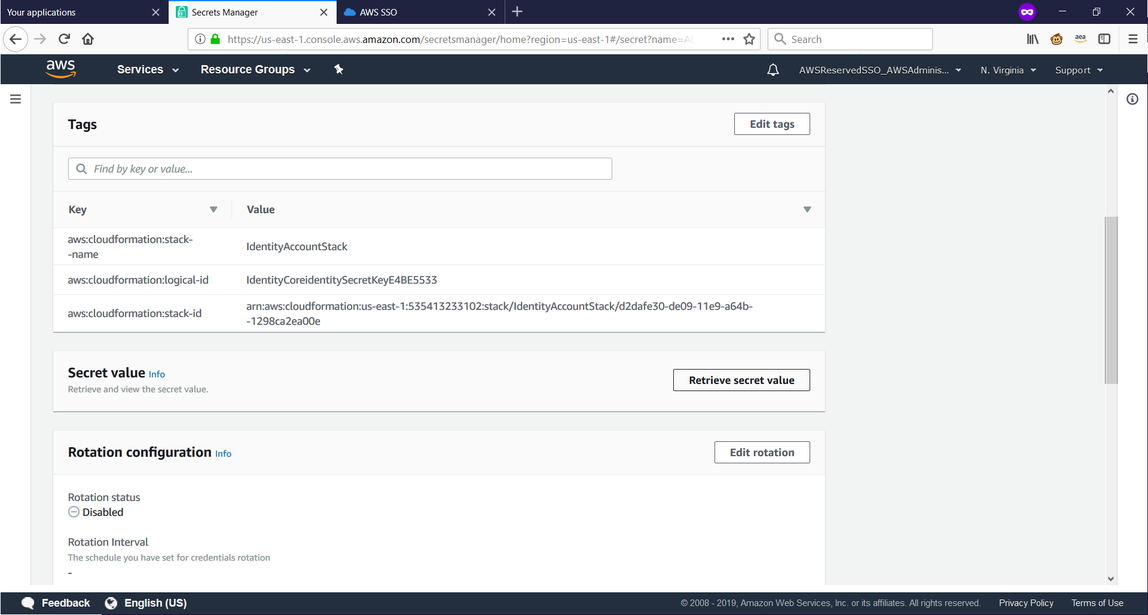Click the Feedback speech bubble icon
1148x615 pixels.
[x=28, y=603]
